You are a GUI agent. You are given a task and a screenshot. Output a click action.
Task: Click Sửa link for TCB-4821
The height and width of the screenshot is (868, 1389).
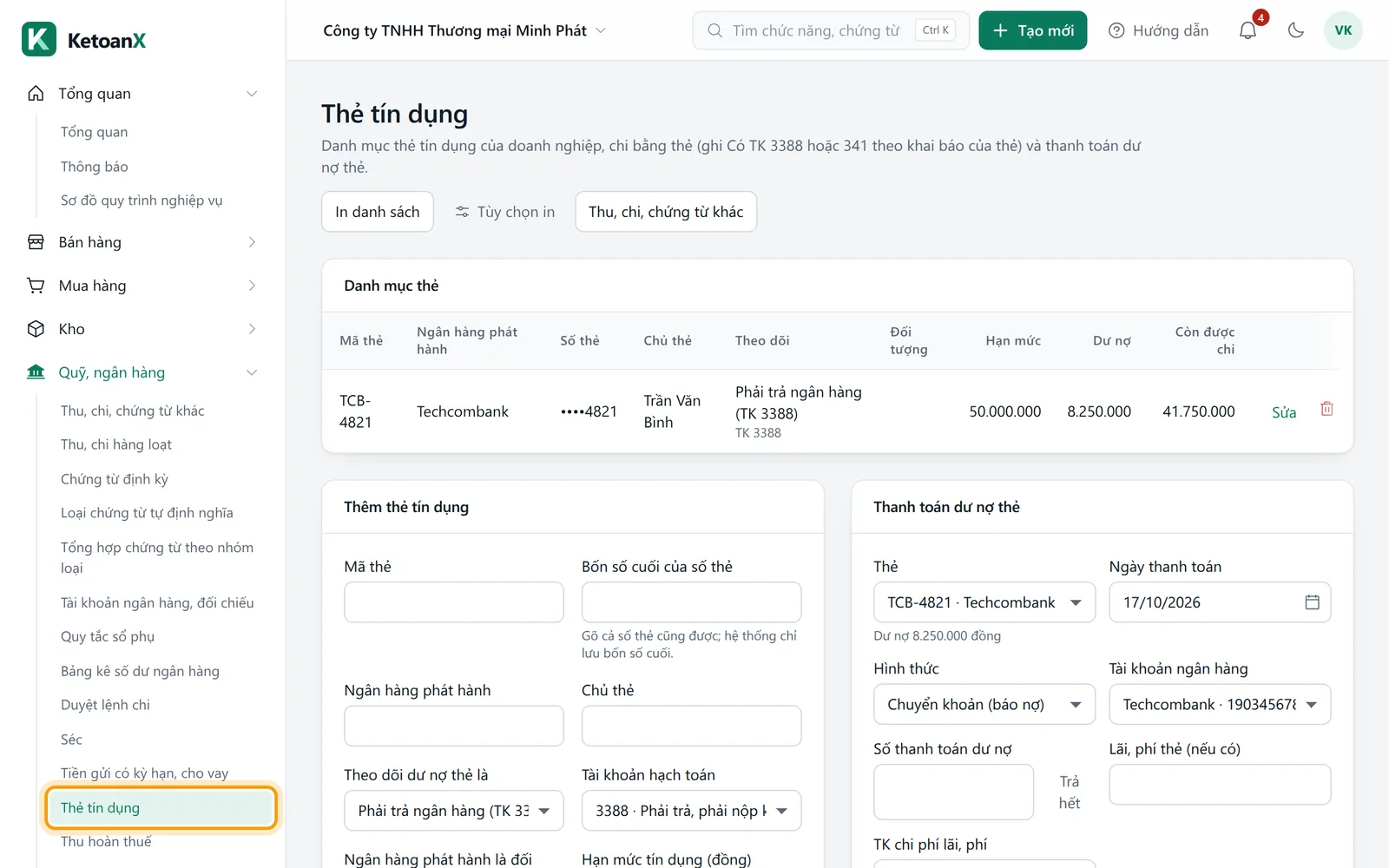1284,412
